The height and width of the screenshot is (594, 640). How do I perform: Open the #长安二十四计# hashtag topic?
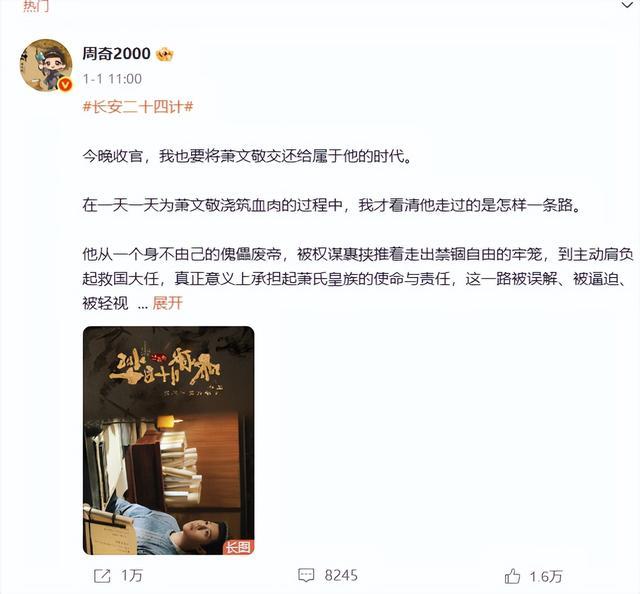pos(138,107)
